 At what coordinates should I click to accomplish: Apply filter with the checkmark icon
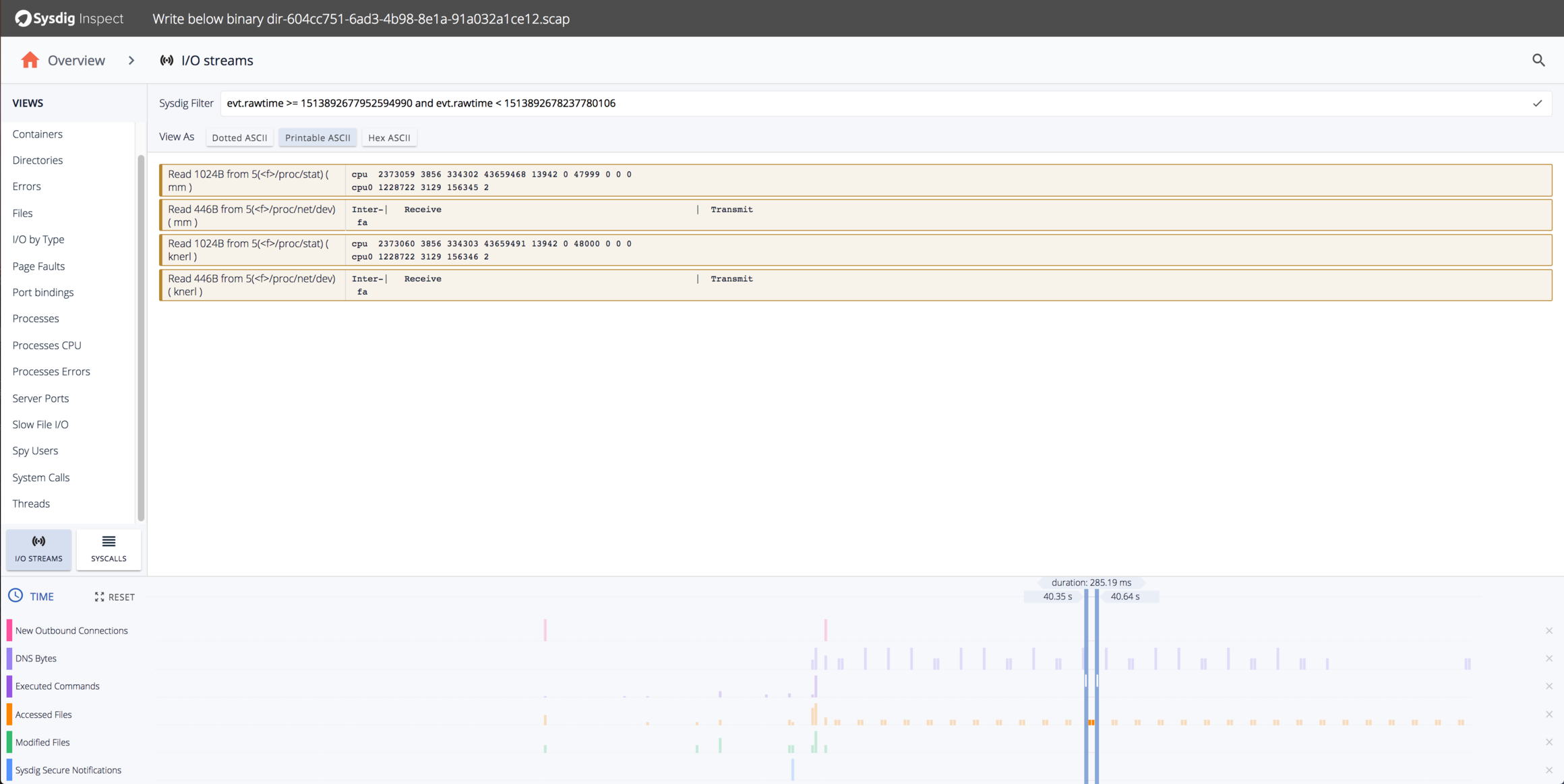pyautogui.click(x=1537, y=103)
